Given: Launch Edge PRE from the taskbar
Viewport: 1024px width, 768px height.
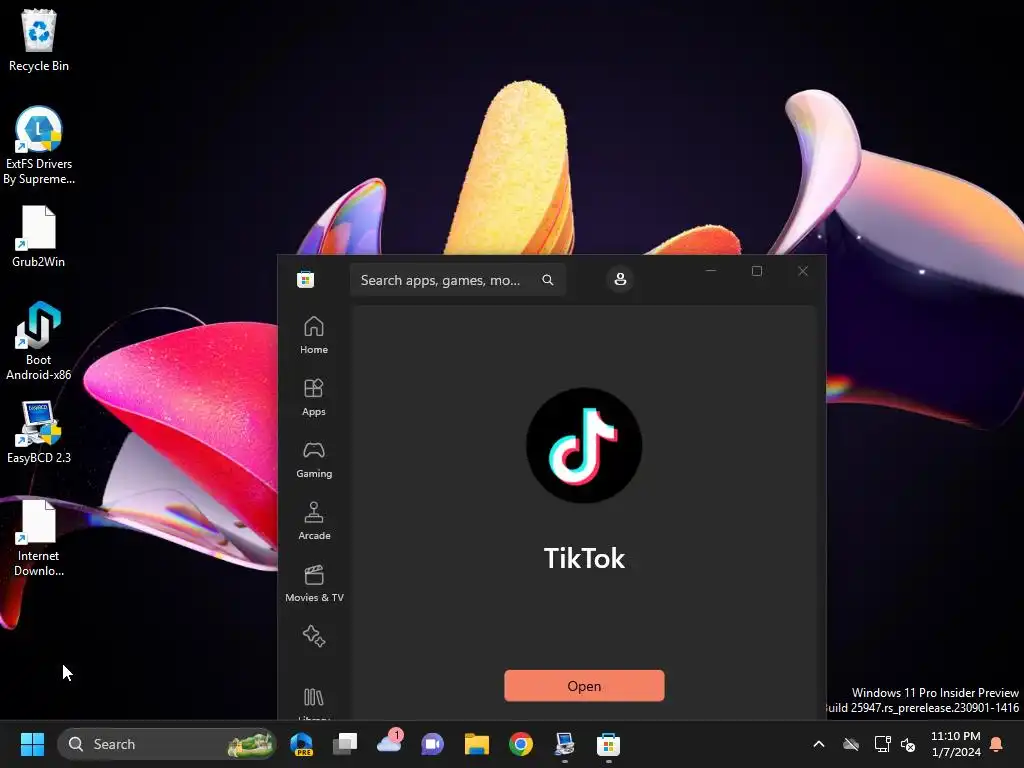Looking at the screenshot, I should point(302,744).
